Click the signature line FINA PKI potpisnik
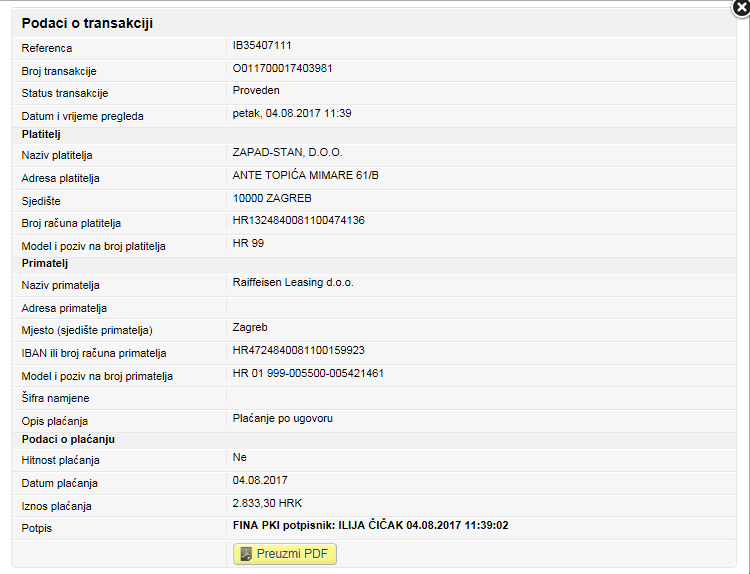This screenshot has width=750, height=574. tap(370, 525)
